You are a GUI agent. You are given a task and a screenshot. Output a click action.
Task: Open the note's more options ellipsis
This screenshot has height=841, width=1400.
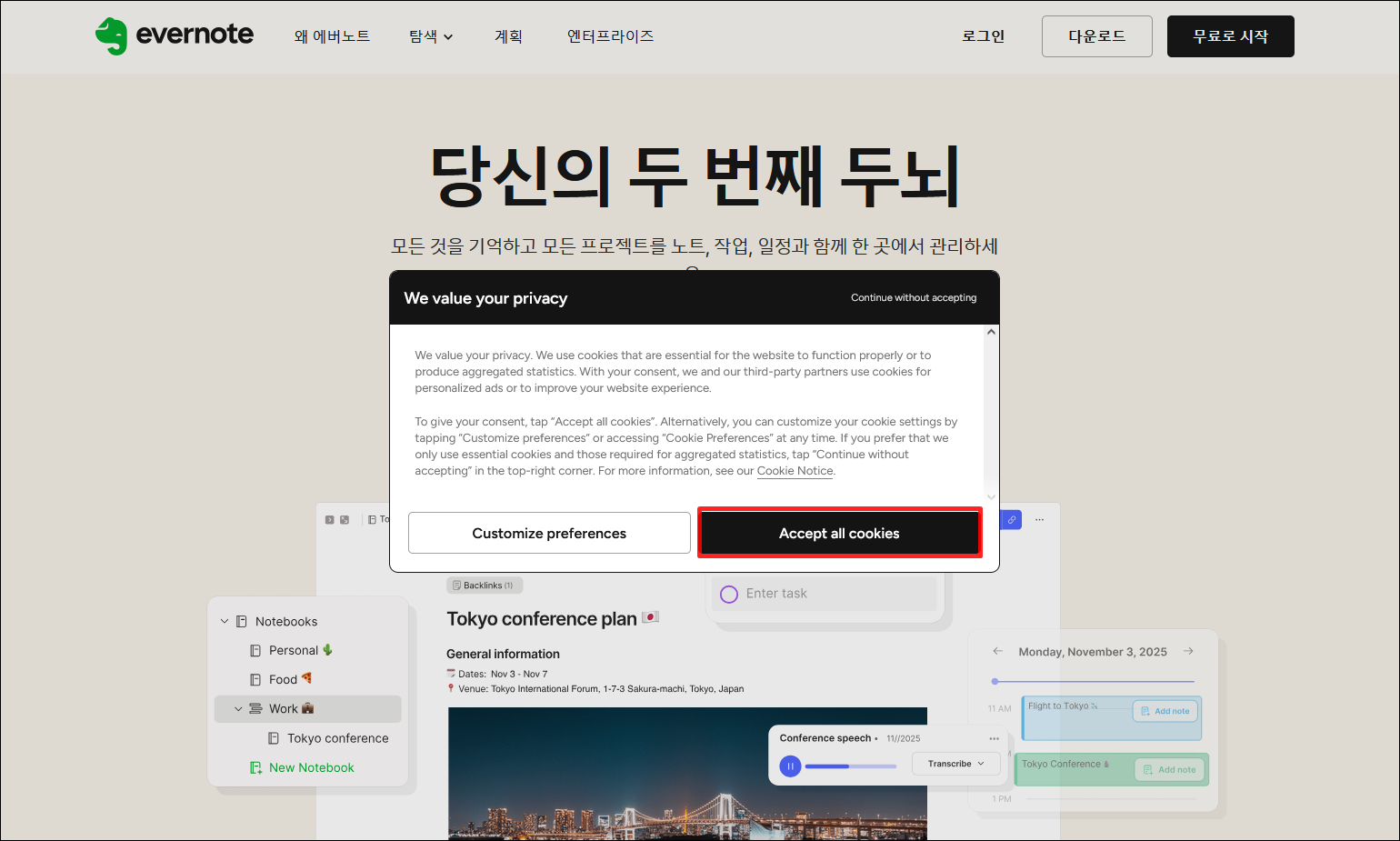pos(1039,520)
